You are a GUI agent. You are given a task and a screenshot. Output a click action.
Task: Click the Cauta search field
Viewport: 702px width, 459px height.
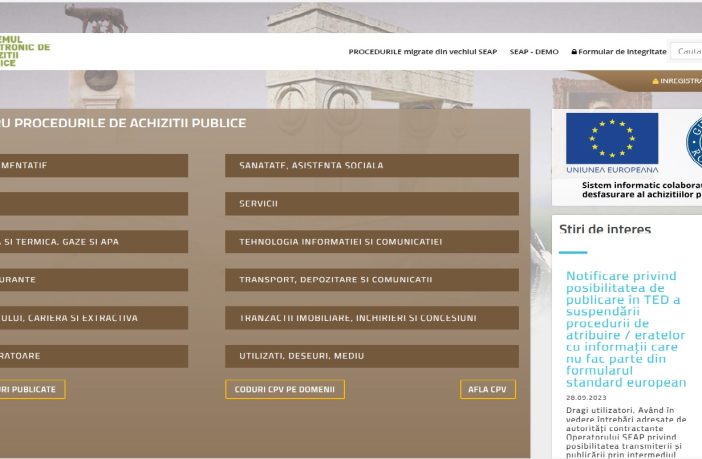(x=688, y=52)
